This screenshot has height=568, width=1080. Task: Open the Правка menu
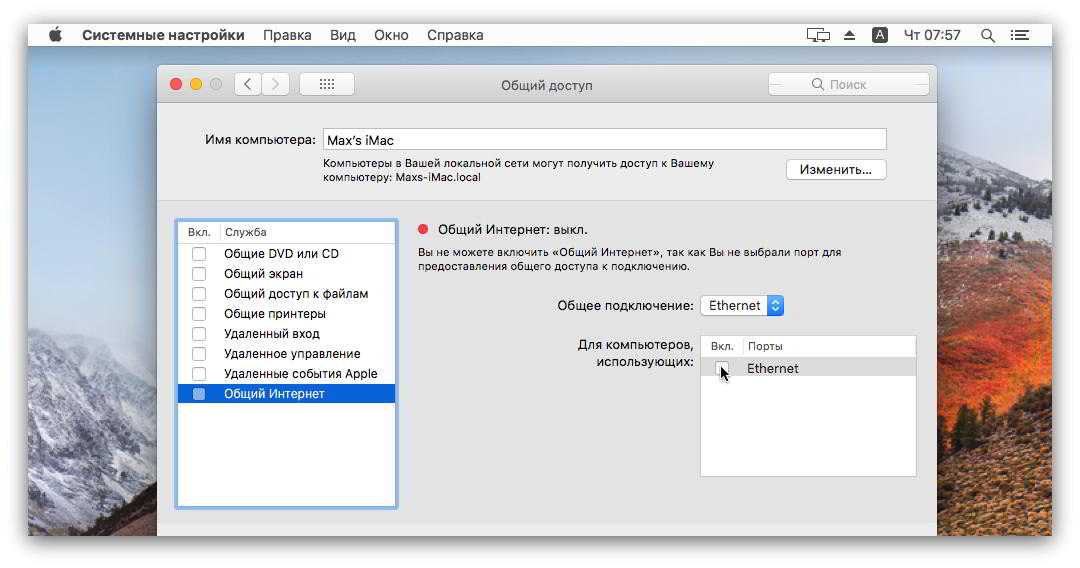pos(287,35)
